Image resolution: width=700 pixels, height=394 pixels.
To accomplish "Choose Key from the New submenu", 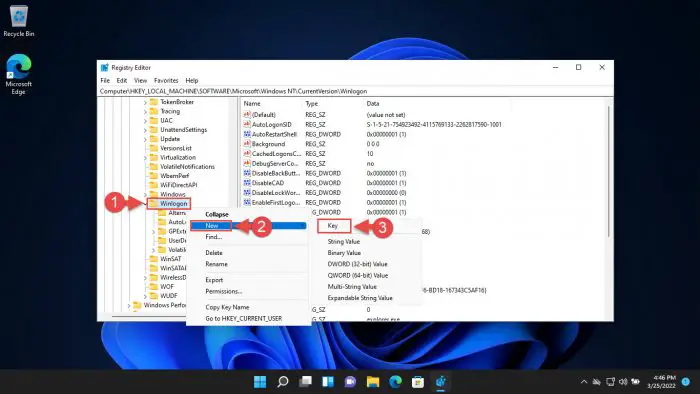I will (x=334, y=226).
